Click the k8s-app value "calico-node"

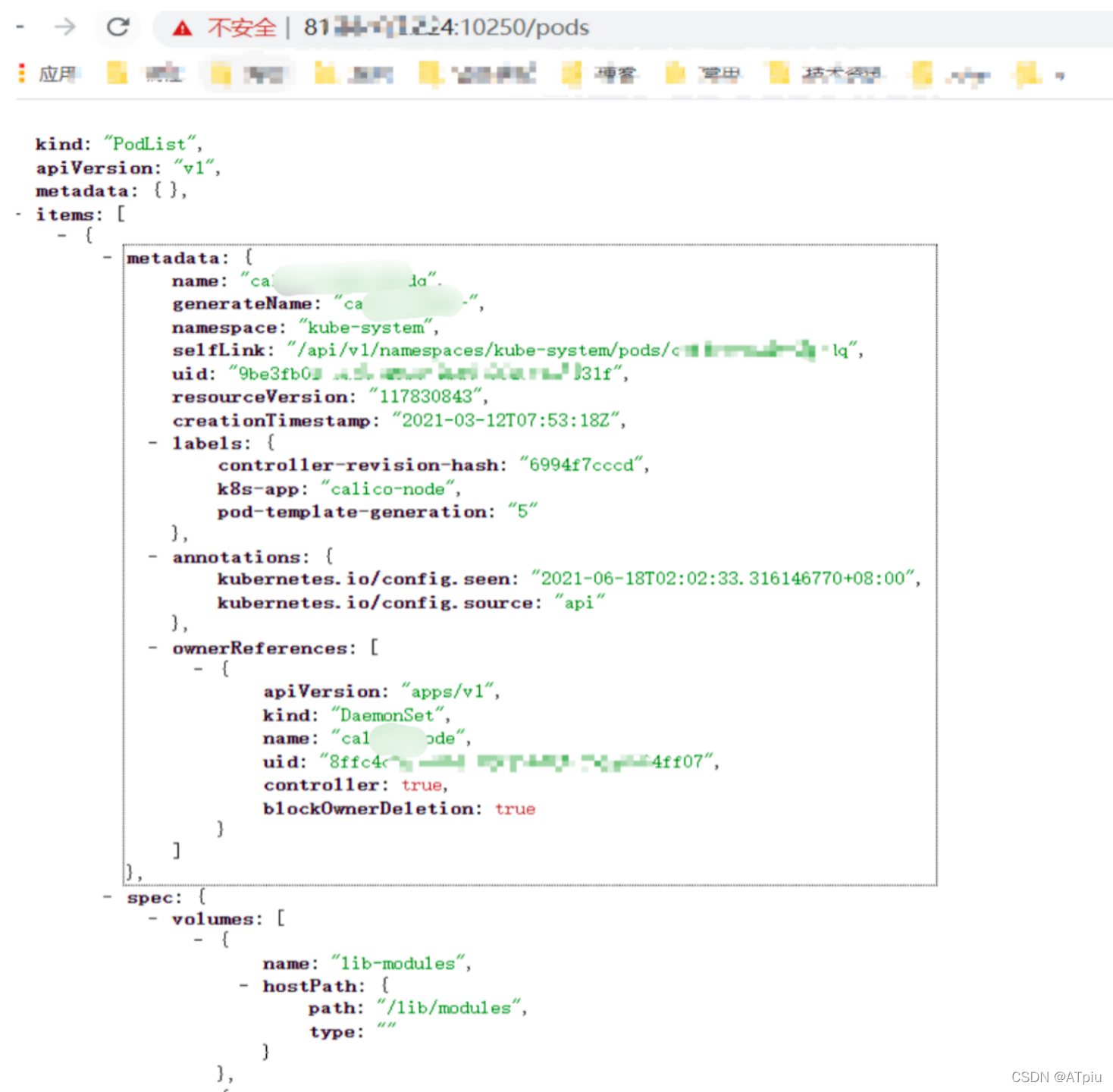[x=387, y=488]
